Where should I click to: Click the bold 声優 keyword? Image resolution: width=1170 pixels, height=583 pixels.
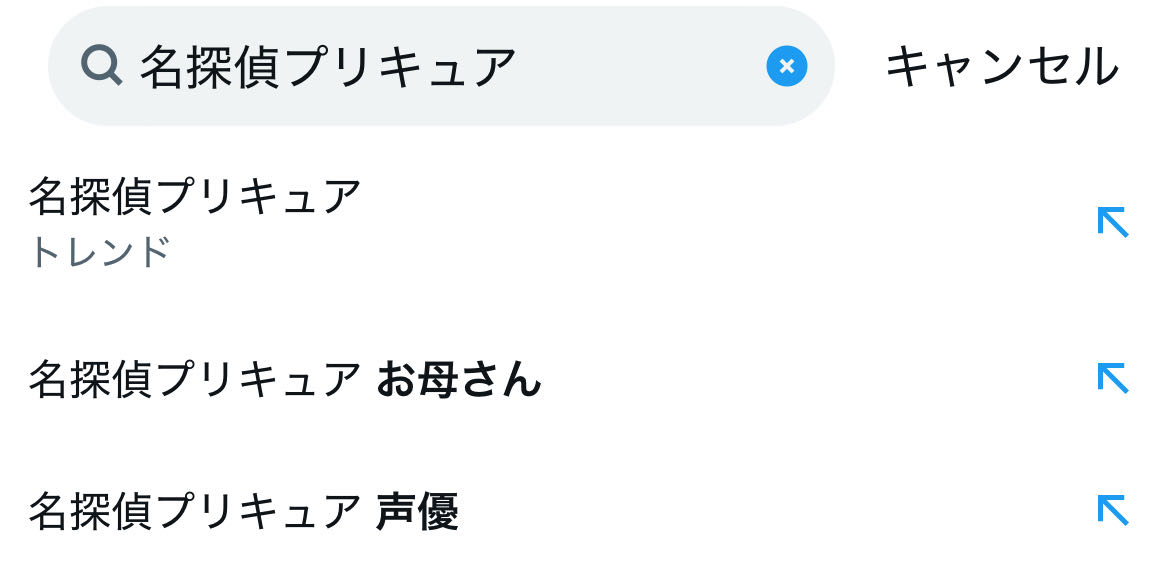tap(417, 512)
